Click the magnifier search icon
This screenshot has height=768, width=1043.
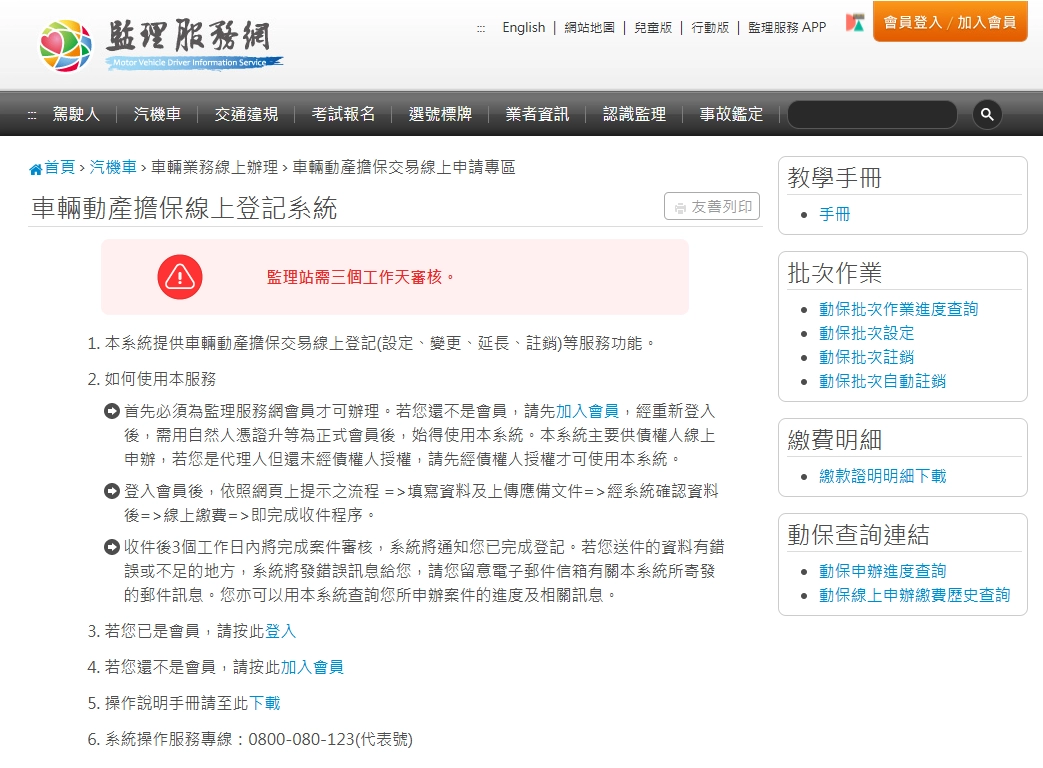pyautogui.click(x=987, y=115)
